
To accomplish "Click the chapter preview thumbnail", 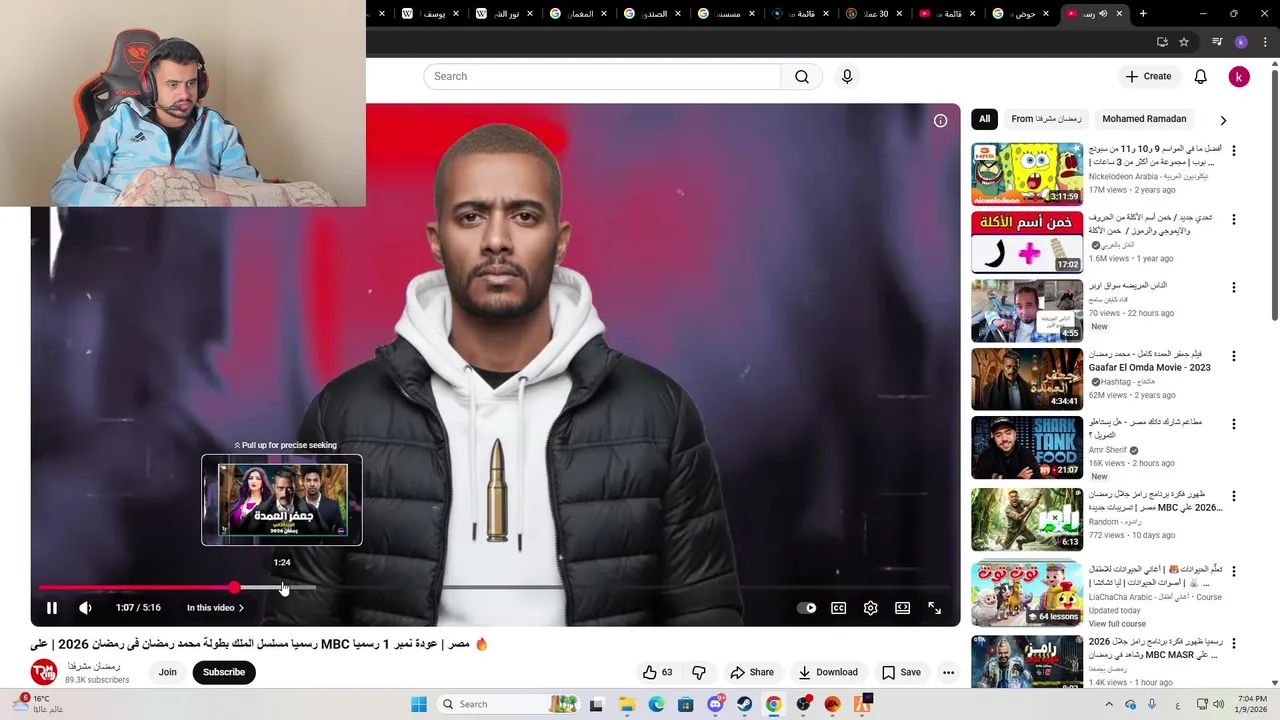I will click(x=282, y=500).
